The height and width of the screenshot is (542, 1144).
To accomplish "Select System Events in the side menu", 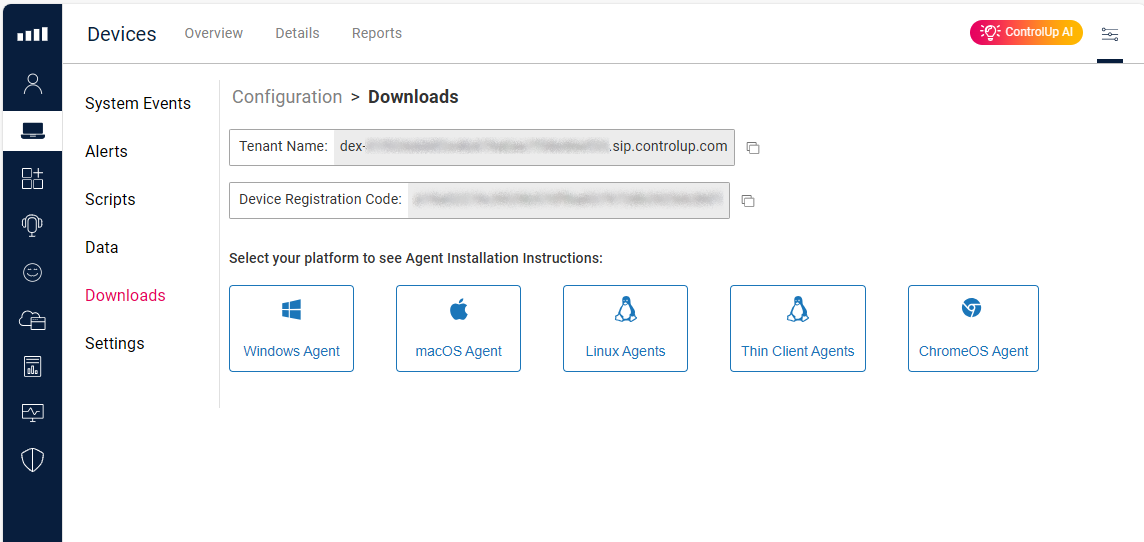I will pyautogui.click(x=138, y=104).
